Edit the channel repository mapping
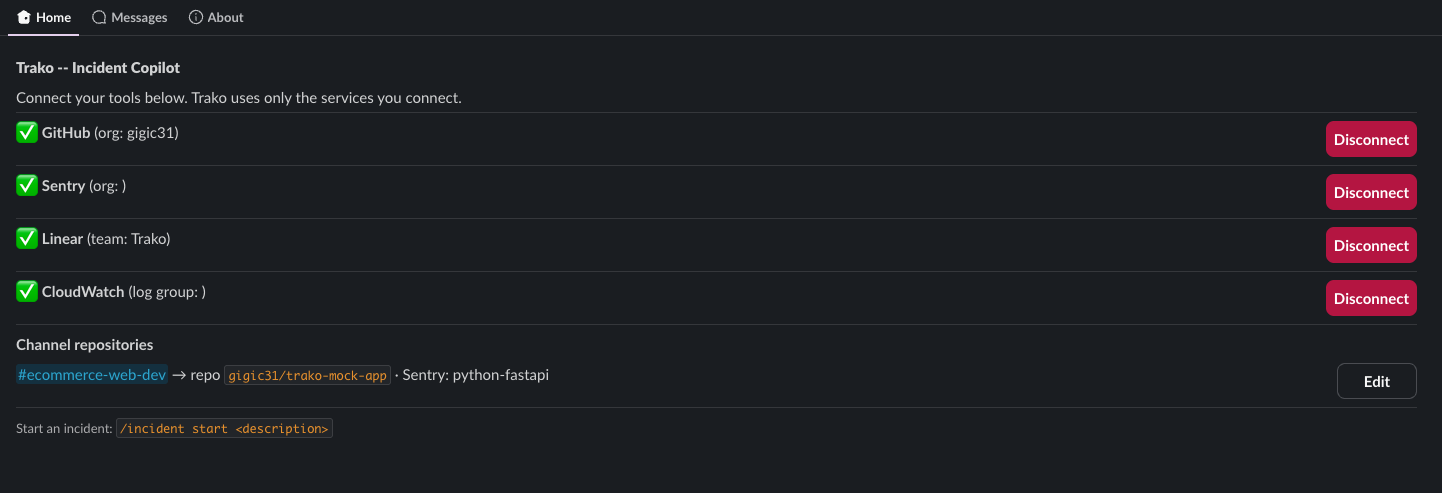This screenshot has width=1442, height=493. pyautogui.click(x=1377, y=381)
